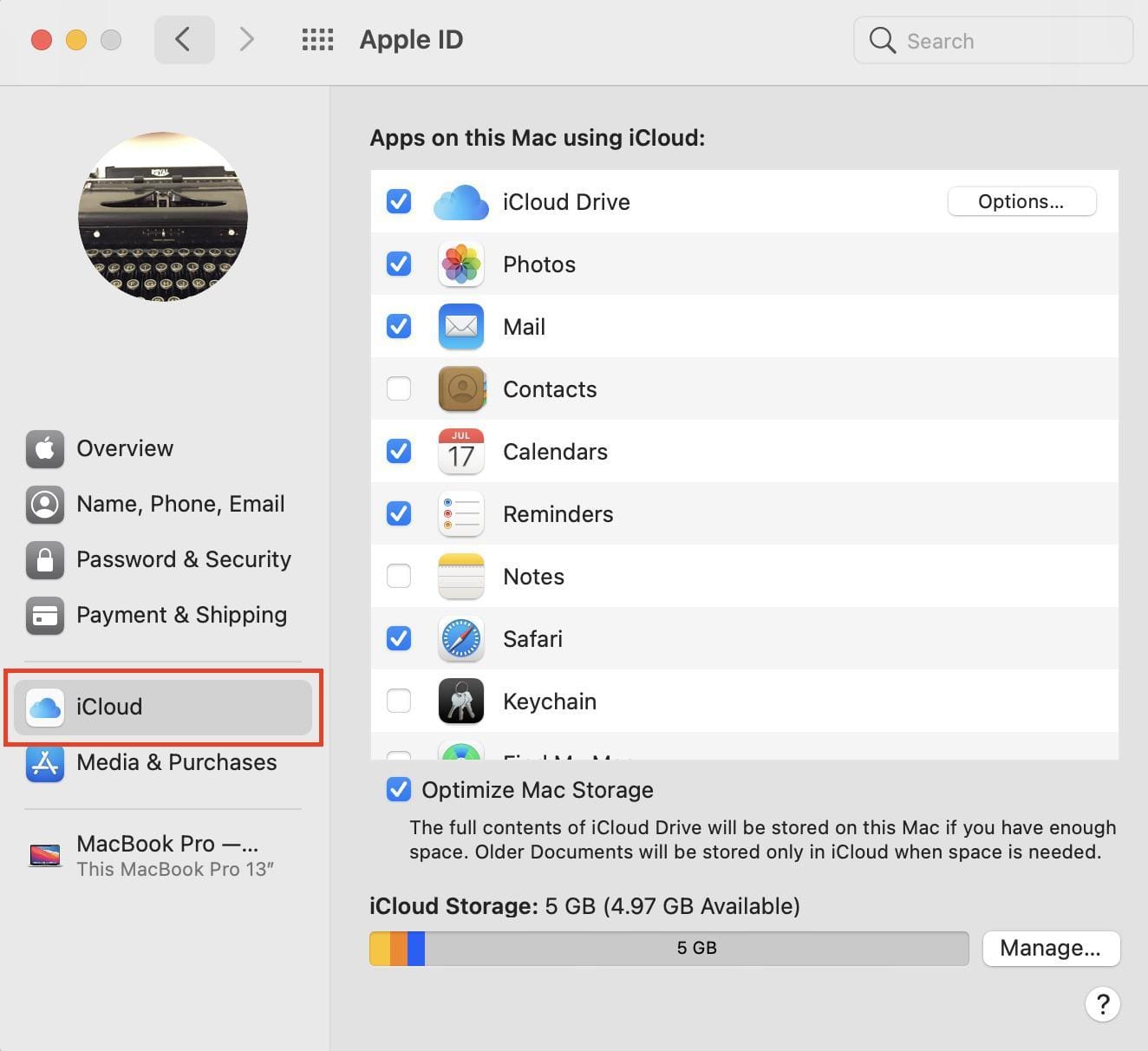Image resolution: width=1148 pixels, height=1051 pixels.
Task: Click the typewriter profile picture
Action: 163,217
